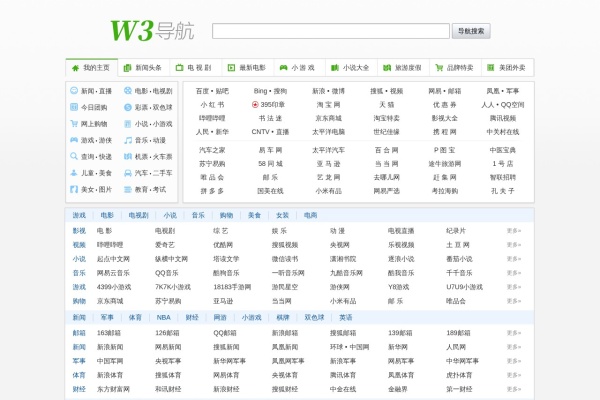Expand 更多» on the 影视 row
This screenshot has width=600, height=400.
pyautogui.click(x=514, y=231)
